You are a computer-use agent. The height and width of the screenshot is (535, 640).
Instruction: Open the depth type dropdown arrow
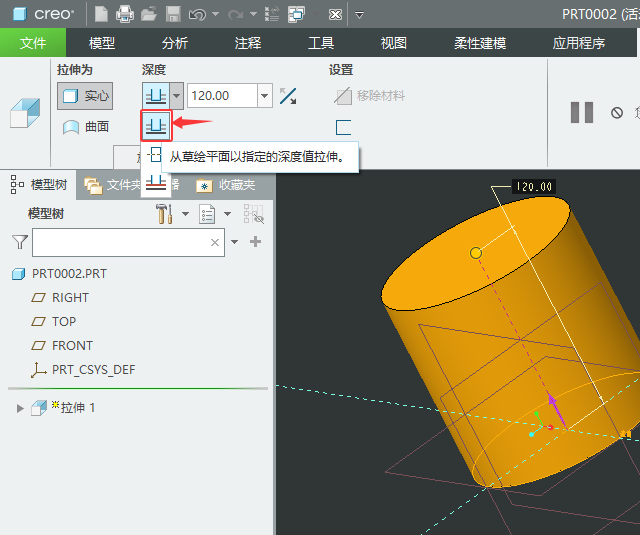point(177,96)
